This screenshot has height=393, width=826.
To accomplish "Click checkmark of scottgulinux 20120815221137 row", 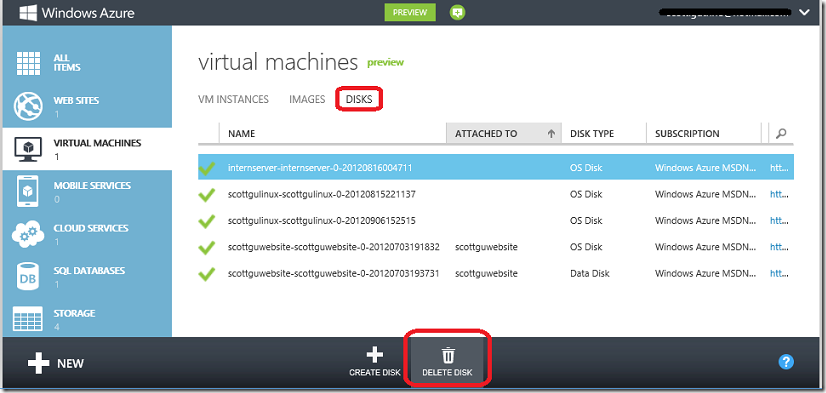I will [206, 194].
